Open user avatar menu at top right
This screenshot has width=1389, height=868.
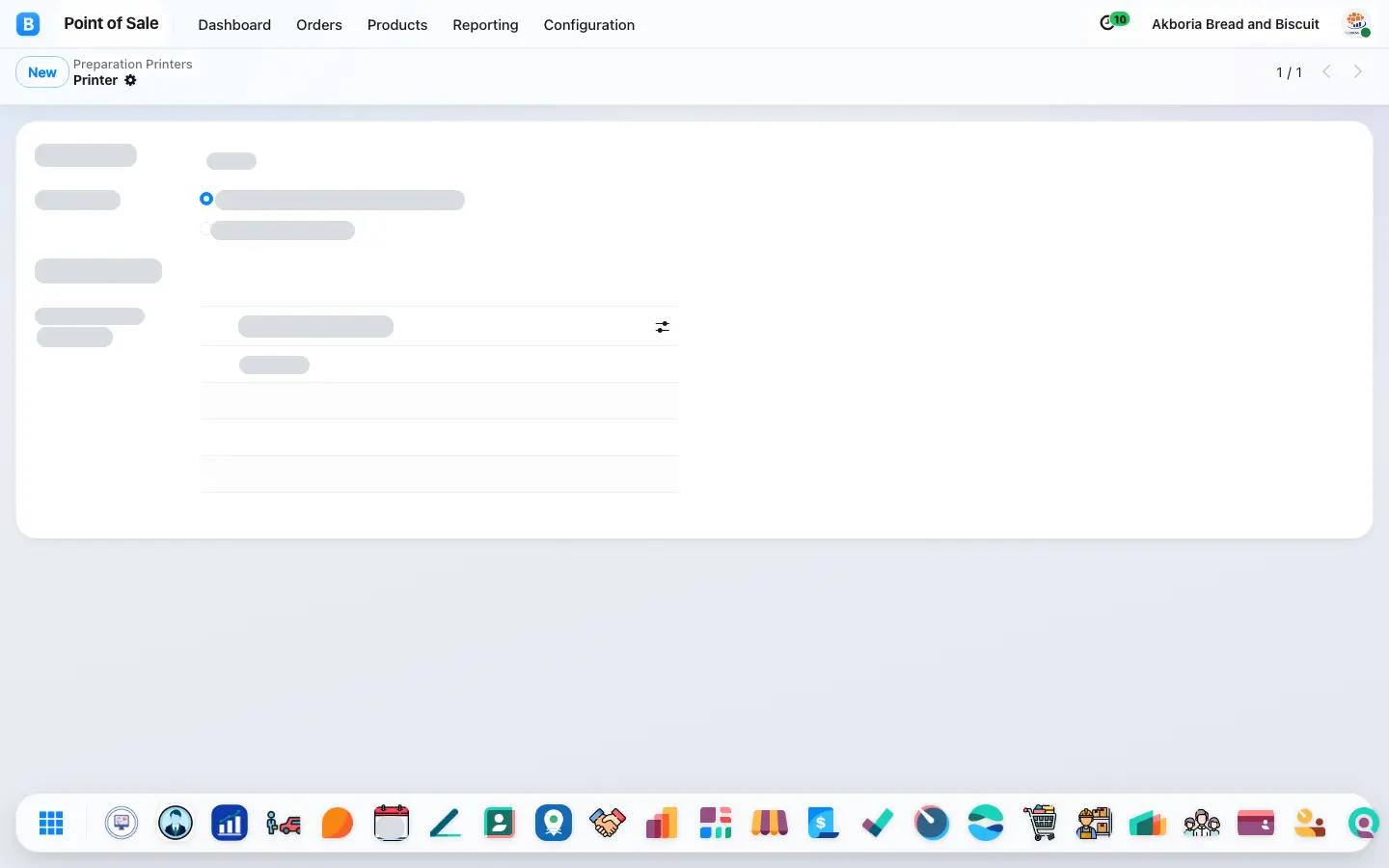(x=1357, y=24)
